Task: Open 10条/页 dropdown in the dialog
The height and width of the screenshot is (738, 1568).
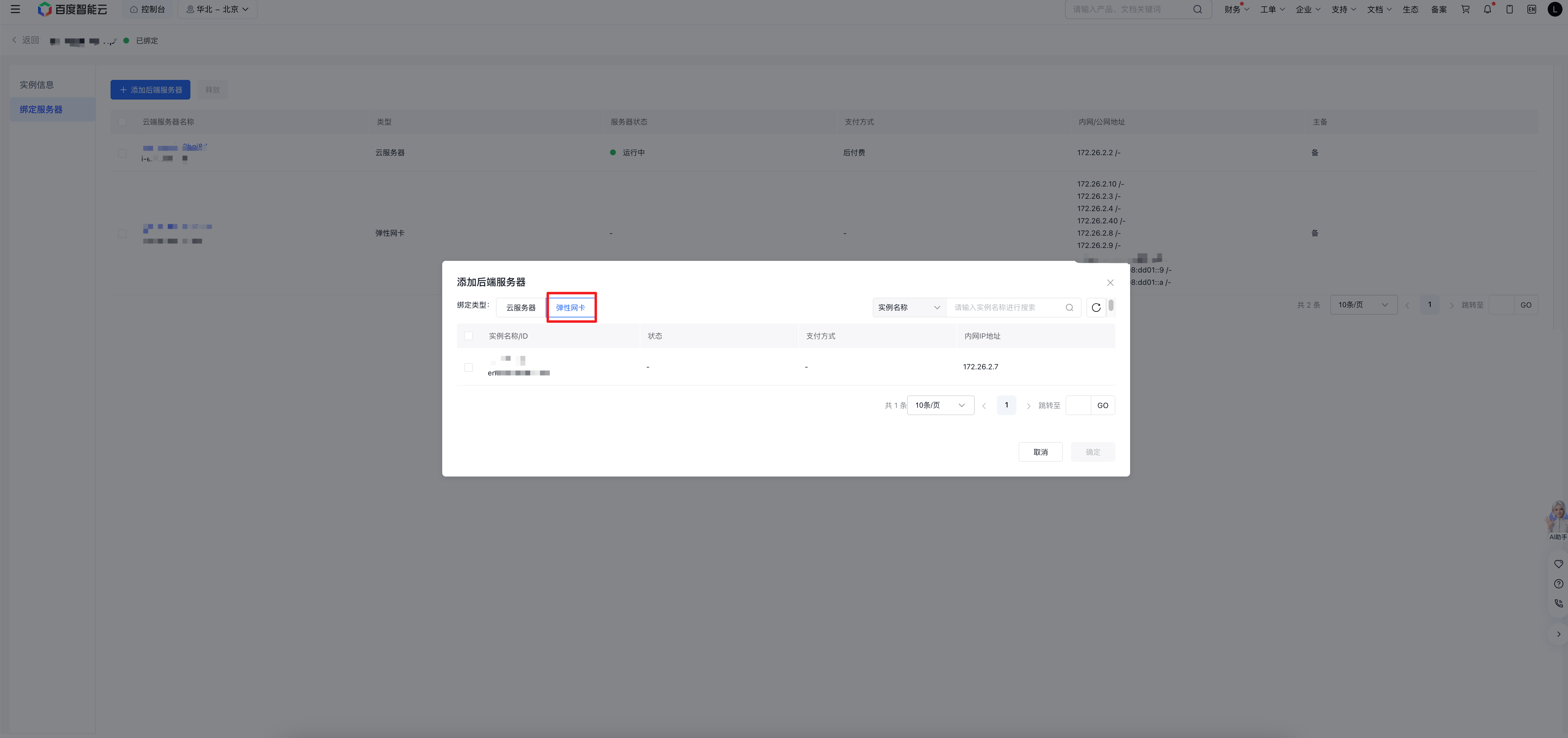Action: pyautogui.click(x=940, y=406)
